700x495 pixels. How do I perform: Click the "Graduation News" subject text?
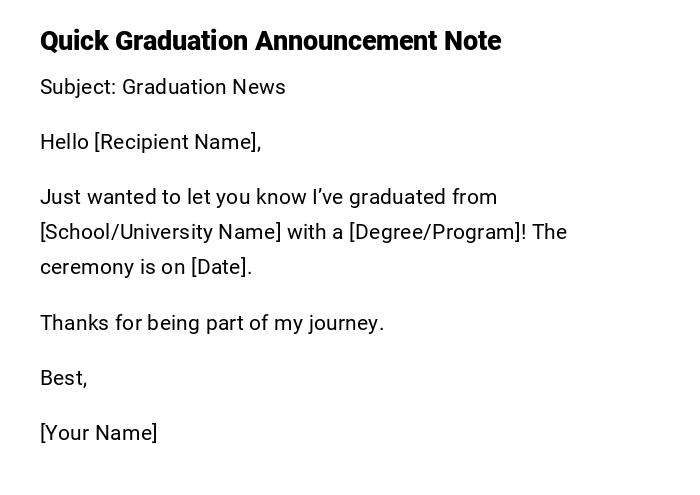coord(204,87)
